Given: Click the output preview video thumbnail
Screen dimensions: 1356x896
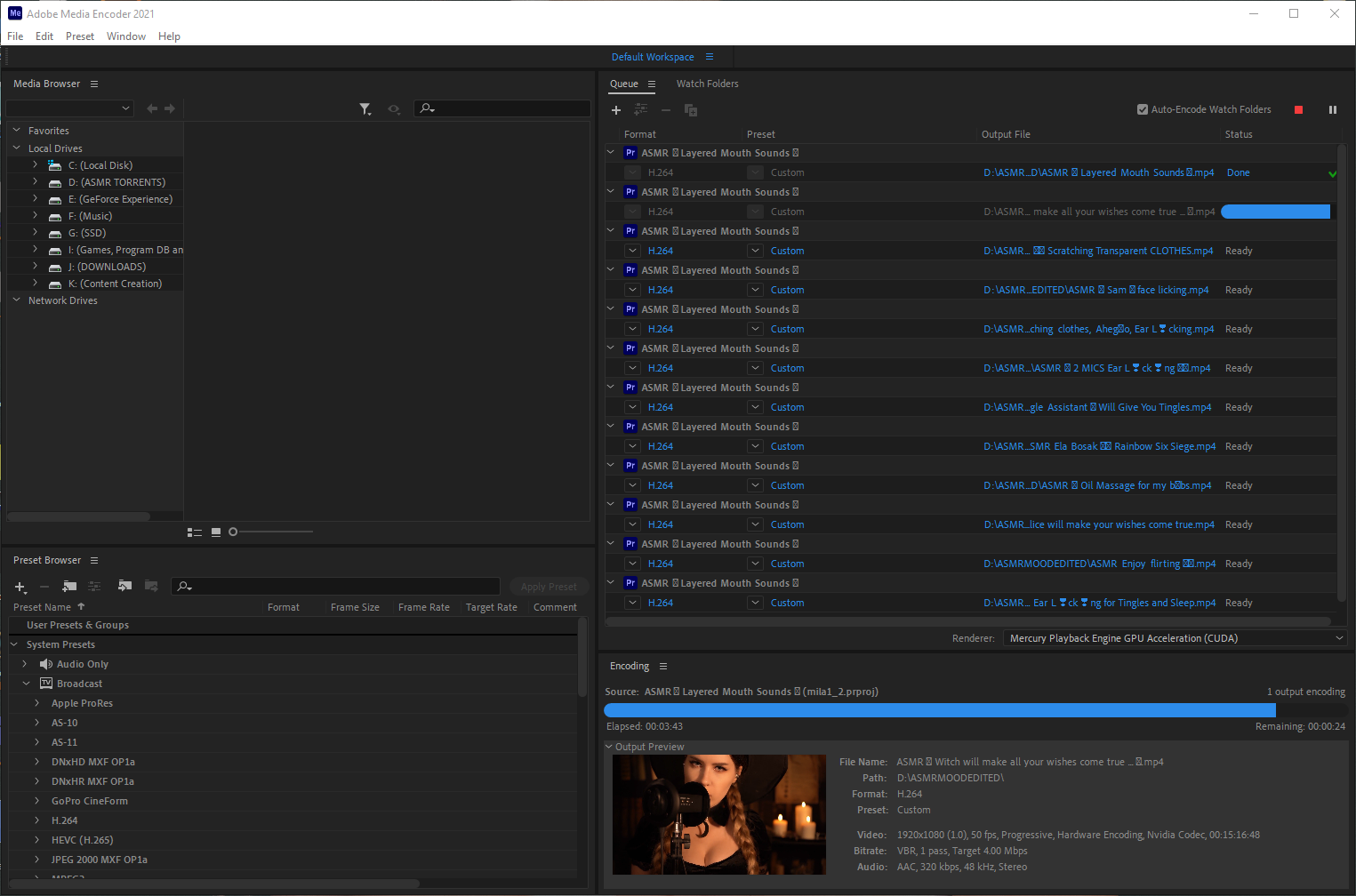Looking at the screenshot, I should pyautogui.click(x=719, y=815).
